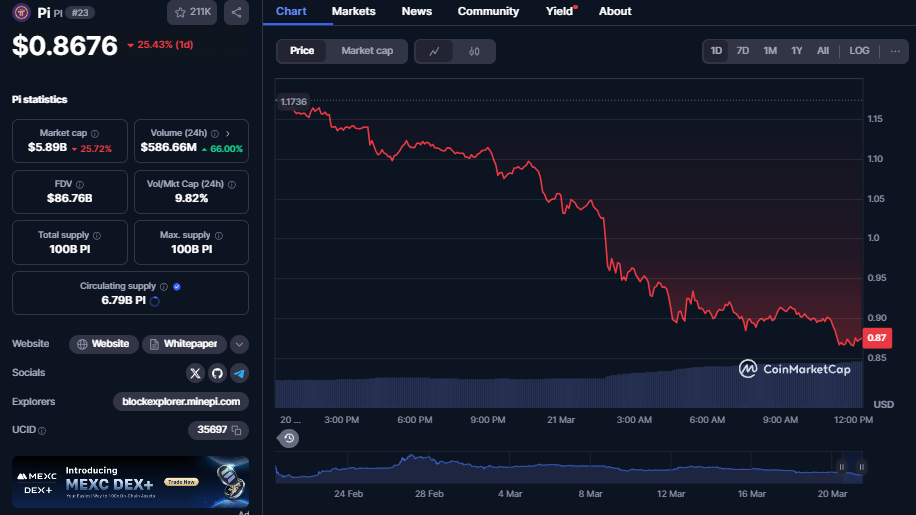916x515 pixels.
Task: Open the X (Twitter) social link
Action: click(x=195, y=373)
